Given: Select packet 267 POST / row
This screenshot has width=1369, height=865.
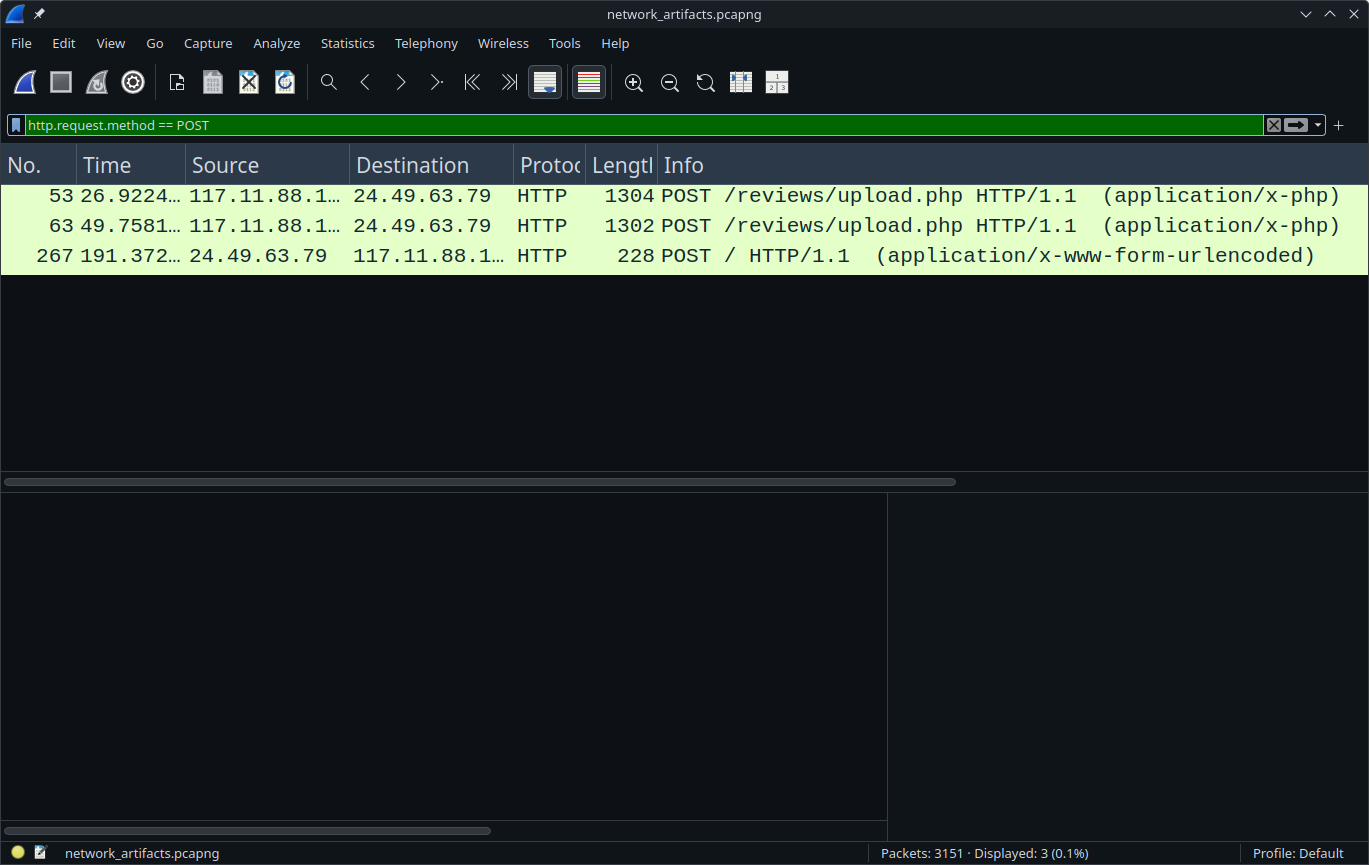Looking at the screenshot, I should coord(684,256).
